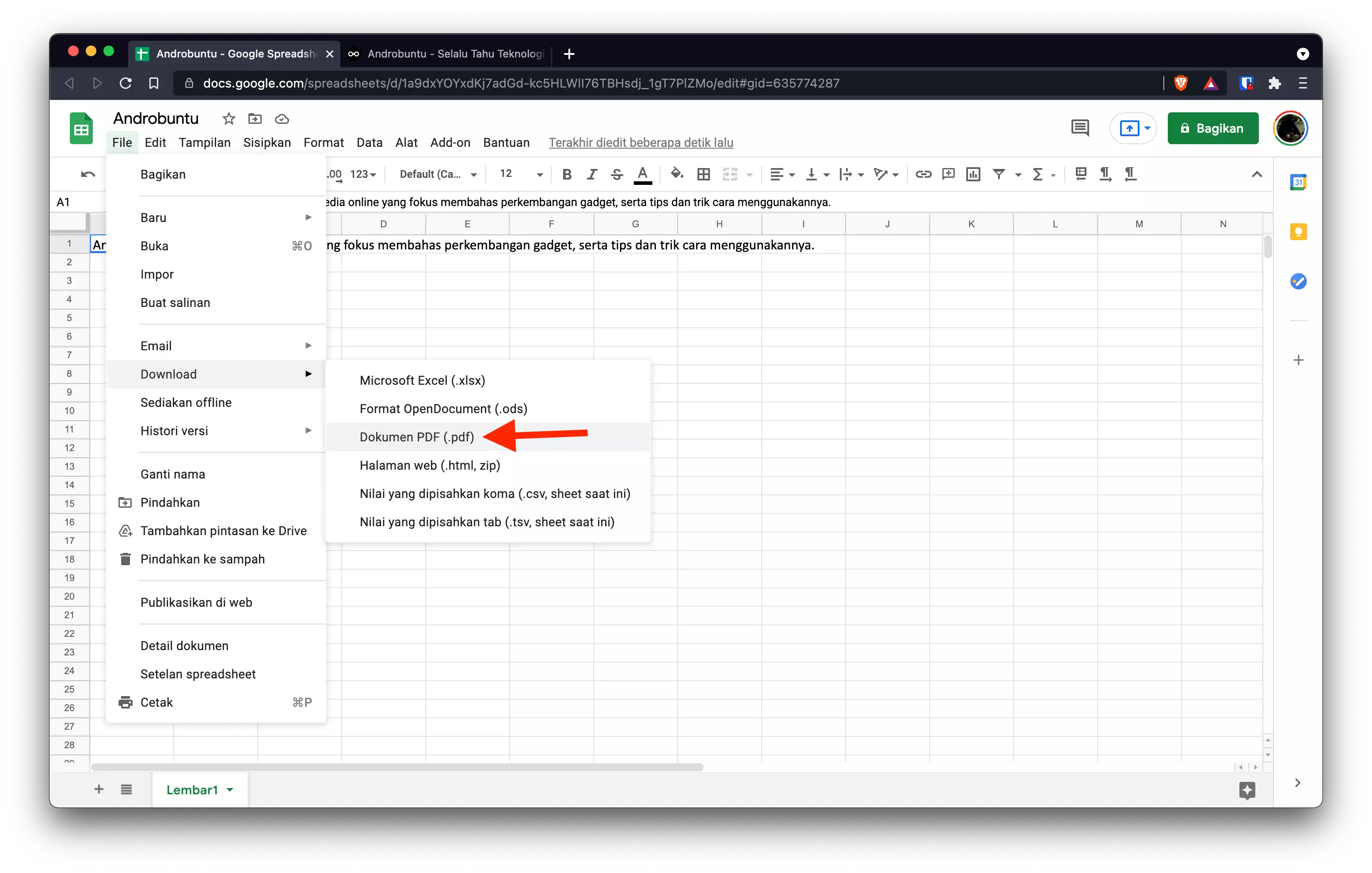Viewport: 1372px width, 873px height.
Task: Select Dokumen PDF (.pdf) download option
Action: 416,437
